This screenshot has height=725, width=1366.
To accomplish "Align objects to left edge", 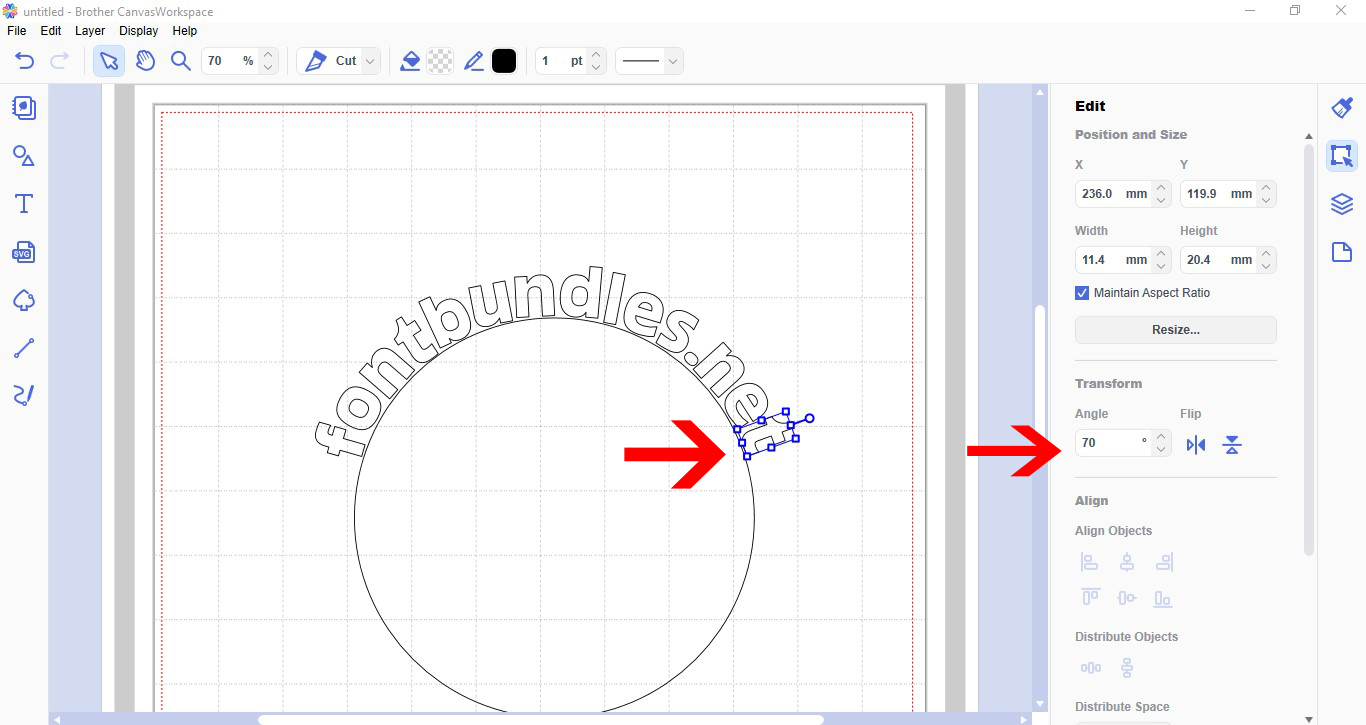I will click(x=1090, y=563).
